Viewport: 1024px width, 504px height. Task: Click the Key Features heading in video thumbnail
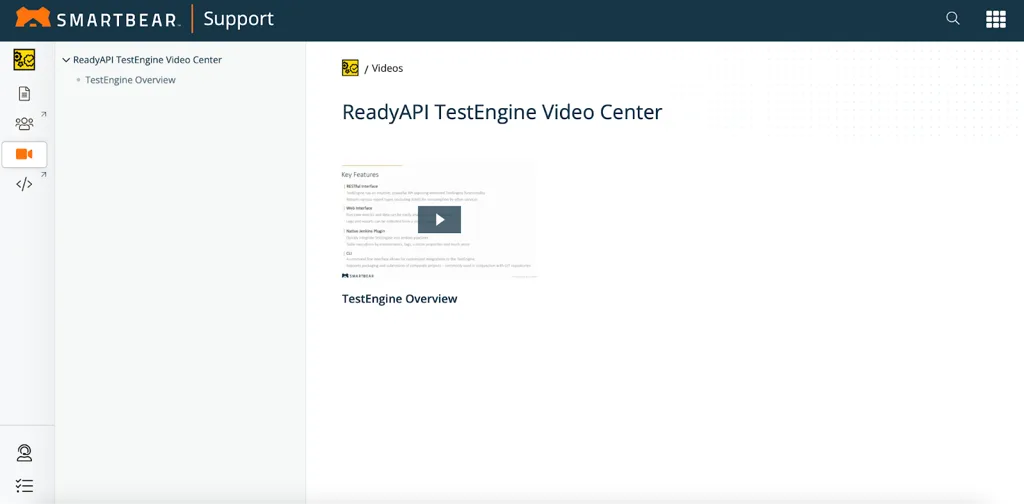[x=360, y=174]
